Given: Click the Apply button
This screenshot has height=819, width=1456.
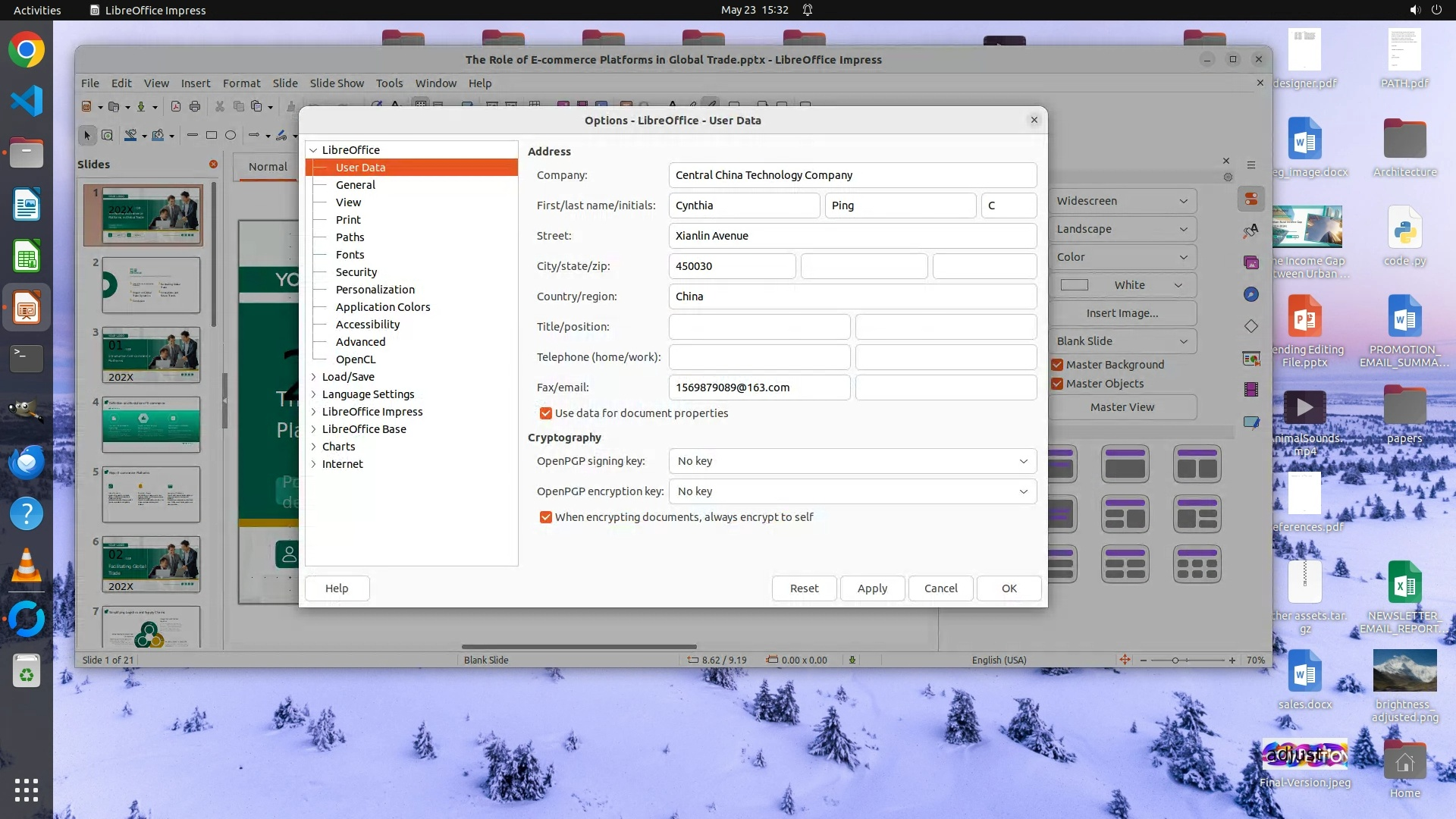Looking at the screenshot, I should (x=872, y=588).
